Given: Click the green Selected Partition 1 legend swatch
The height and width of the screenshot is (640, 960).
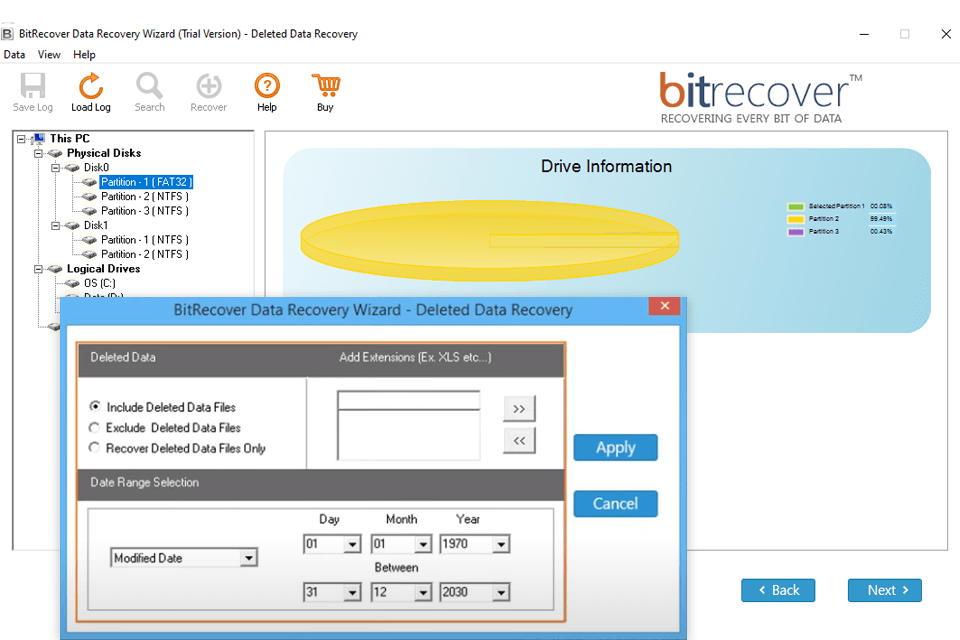Looking at the screenshot, I should pos(795,207).
